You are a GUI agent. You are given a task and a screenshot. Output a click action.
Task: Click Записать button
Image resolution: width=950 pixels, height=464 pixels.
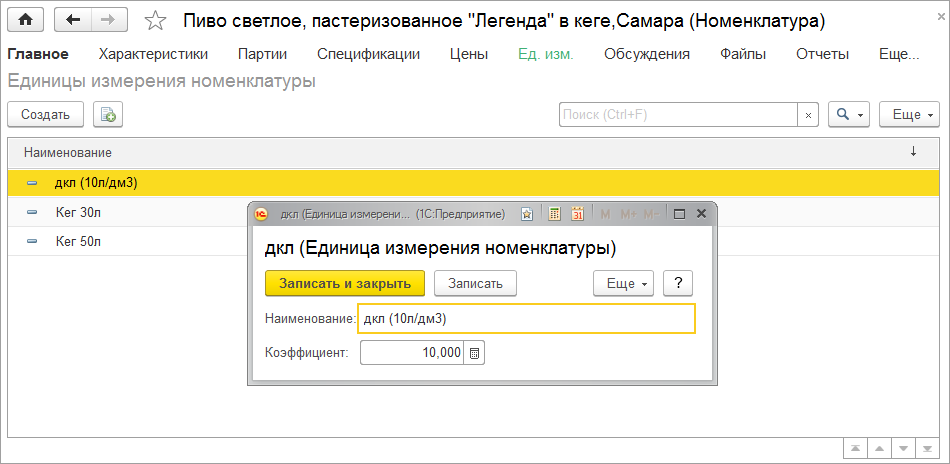click(x=476, y=283)
